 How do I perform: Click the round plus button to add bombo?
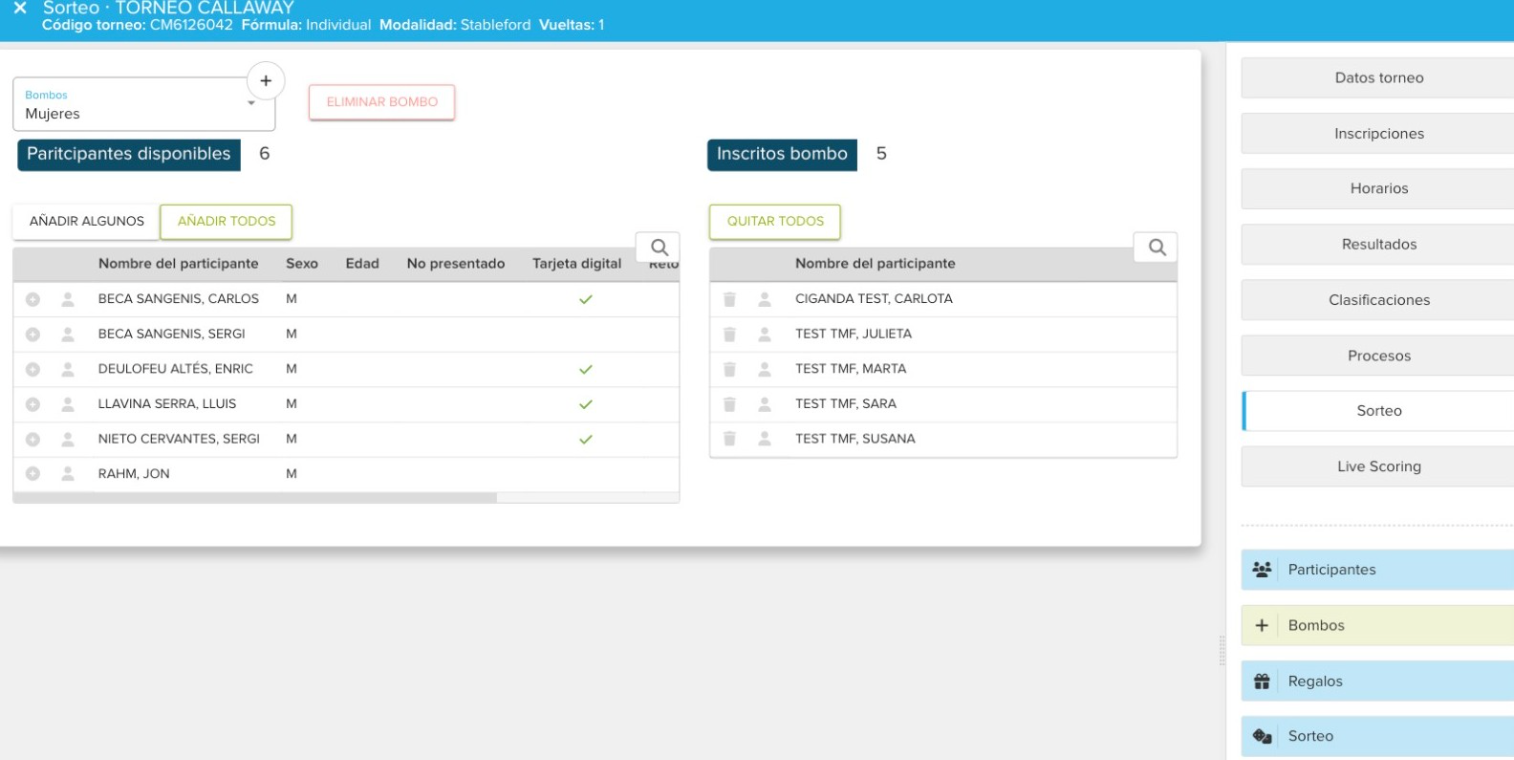point(265,80)
